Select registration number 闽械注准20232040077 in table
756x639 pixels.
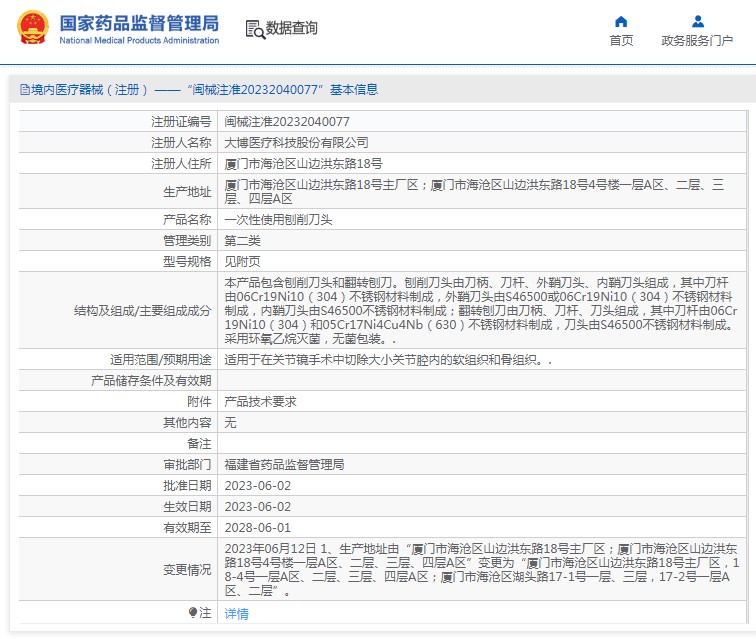click(287, 122)
